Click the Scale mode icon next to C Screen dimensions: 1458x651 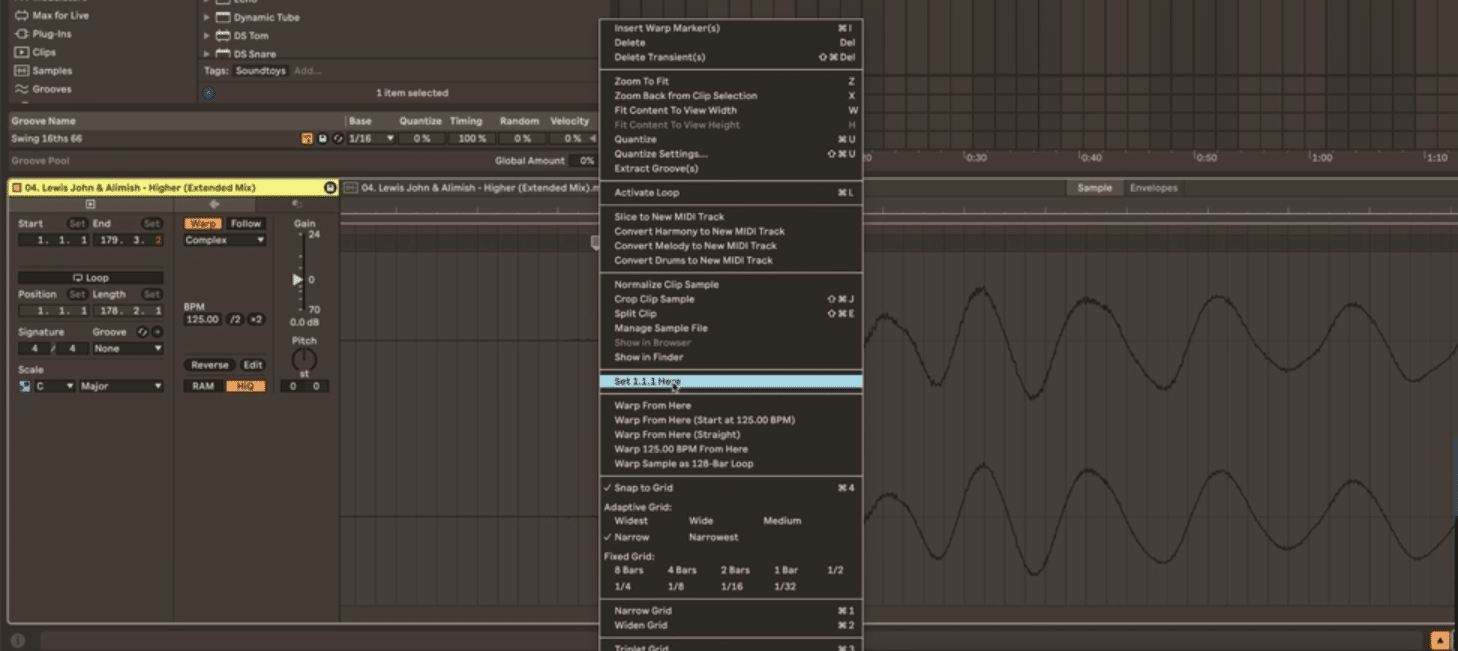click(24, 385)
